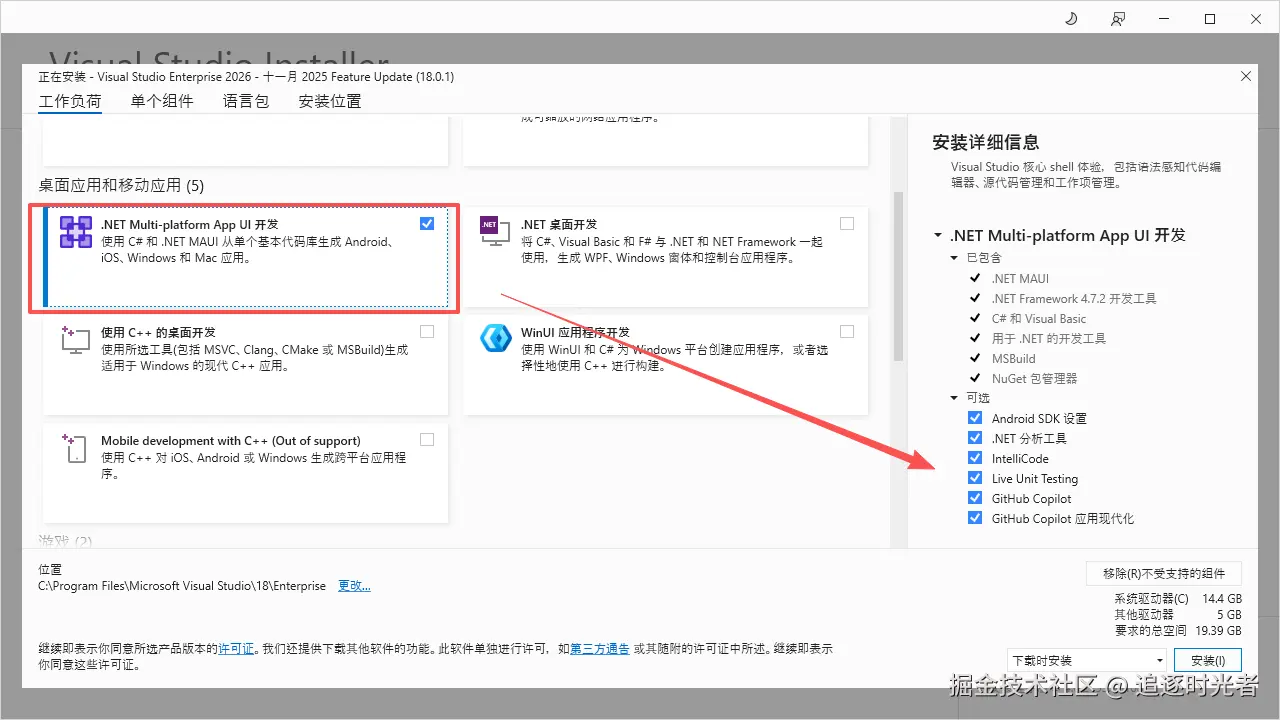Click 移除(R)不受支持的组件 button
The width and height of the screenshot is (1280, 720).
pyautogui.click(x=1164, y=573)
